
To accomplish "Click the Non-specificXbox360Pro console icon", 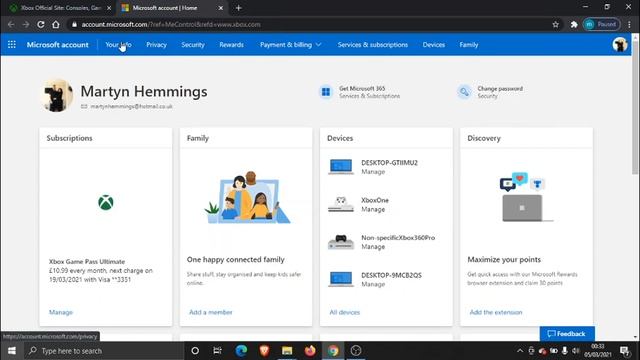I will (341, 242).
